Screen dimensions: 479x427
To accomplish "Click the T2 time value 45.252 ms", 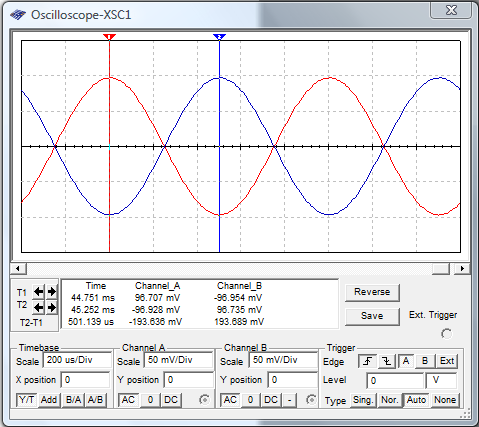I will click(x=93, y=310).
